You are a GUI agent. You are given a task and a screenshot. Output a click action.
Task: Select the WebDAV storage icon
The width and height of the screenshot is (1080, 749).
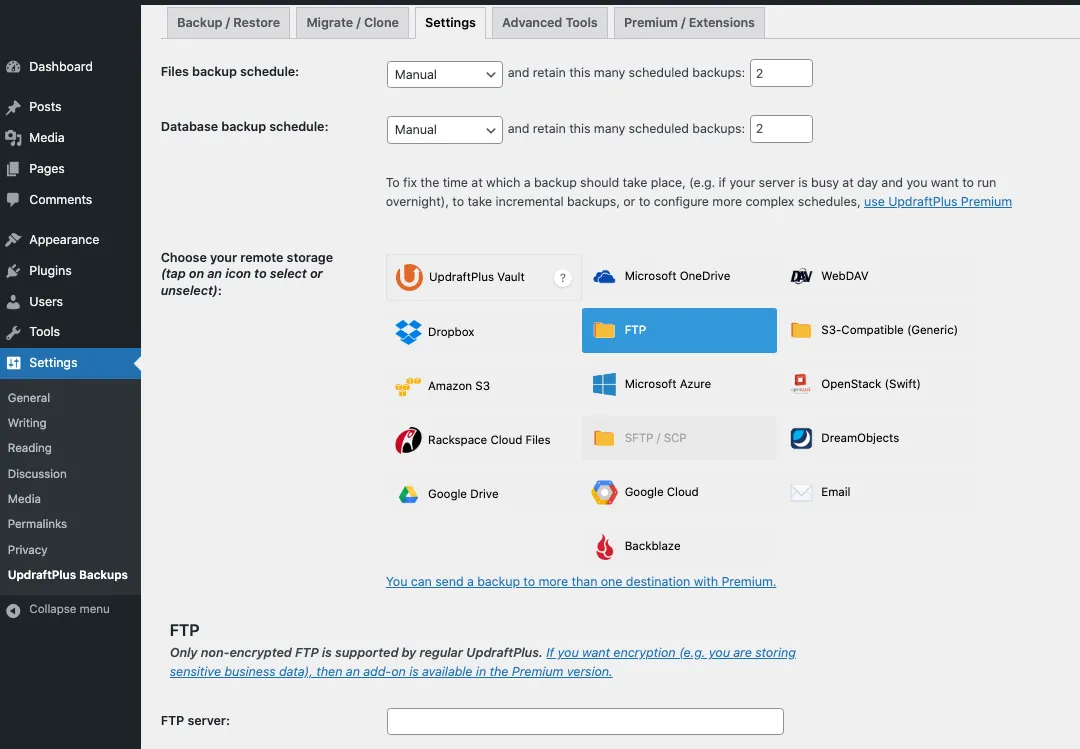click(801, 276)
